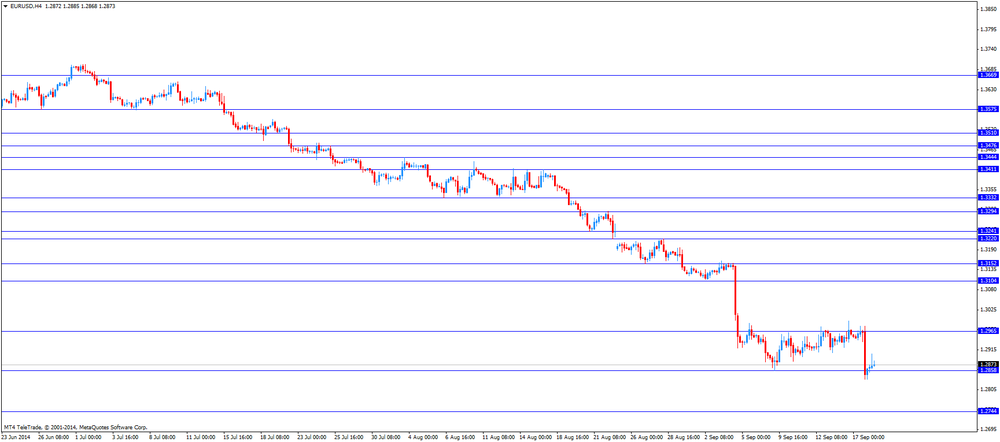Image resolution: width=1000 pixels, height=442 pixels.
Task: Click the 23 Jul 00:00 time label
Action: [312, 438]
